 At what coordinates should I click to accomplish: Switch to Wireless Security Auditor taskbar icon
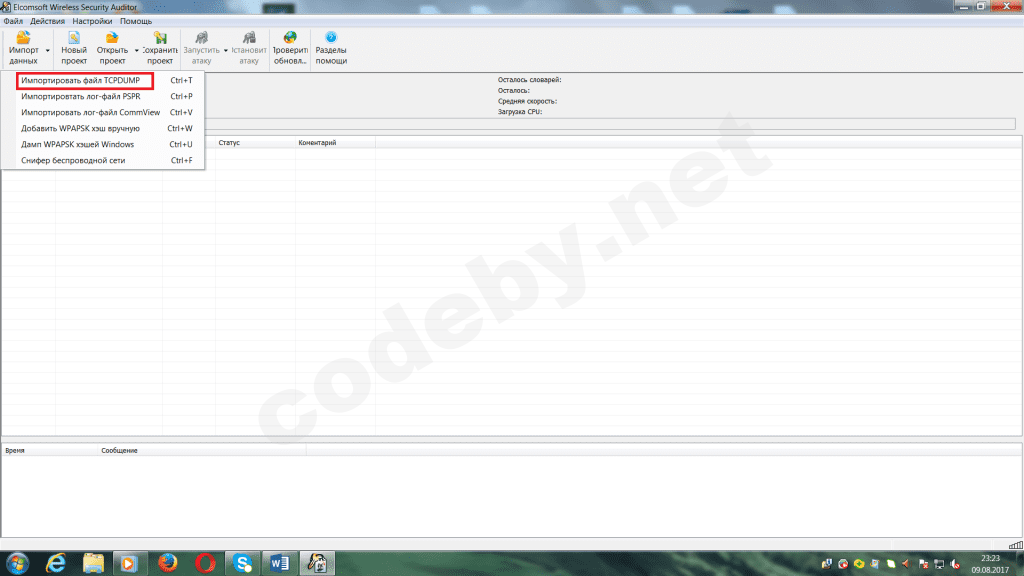[317, 563]
